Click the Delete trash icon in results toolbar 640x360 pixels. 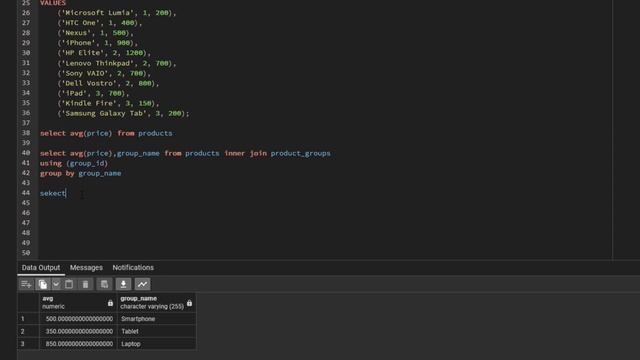[x=85, y=284]
